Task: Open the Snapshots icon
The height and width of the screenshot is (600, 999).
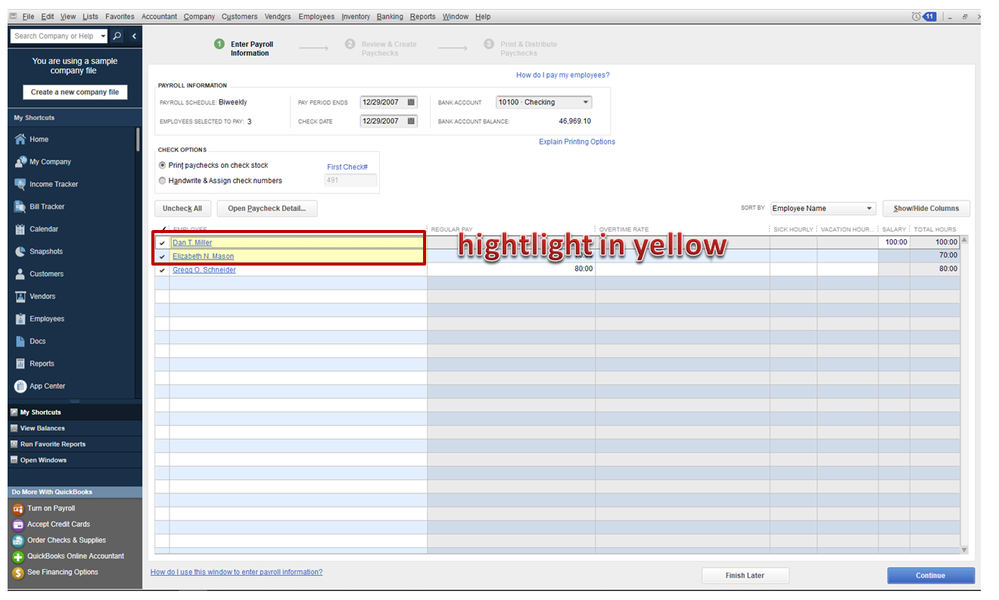Action: [x=20, y=252]
